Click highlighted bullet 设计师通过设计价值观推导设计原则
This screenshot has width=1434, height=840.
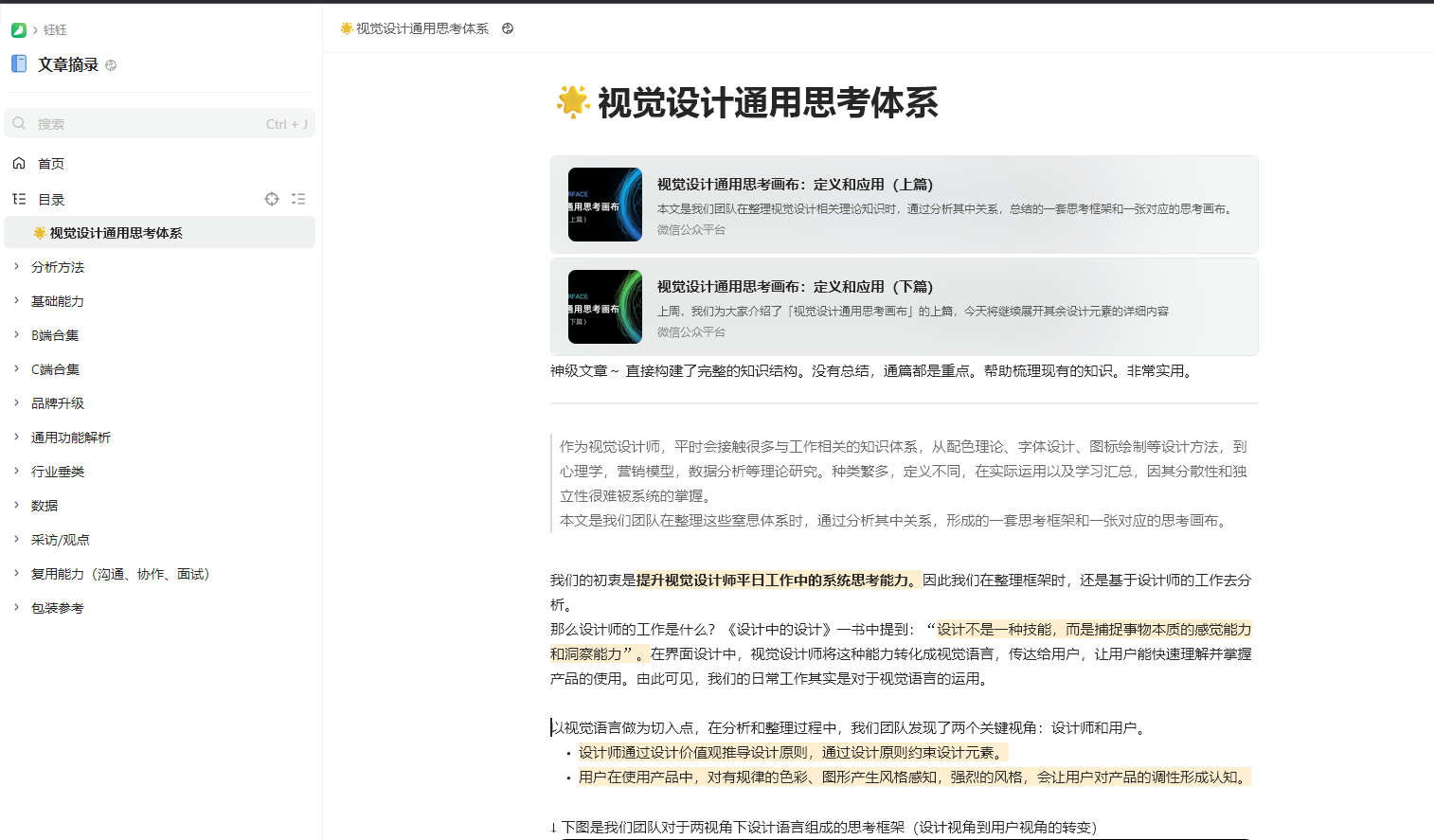[x=794, y=752]
